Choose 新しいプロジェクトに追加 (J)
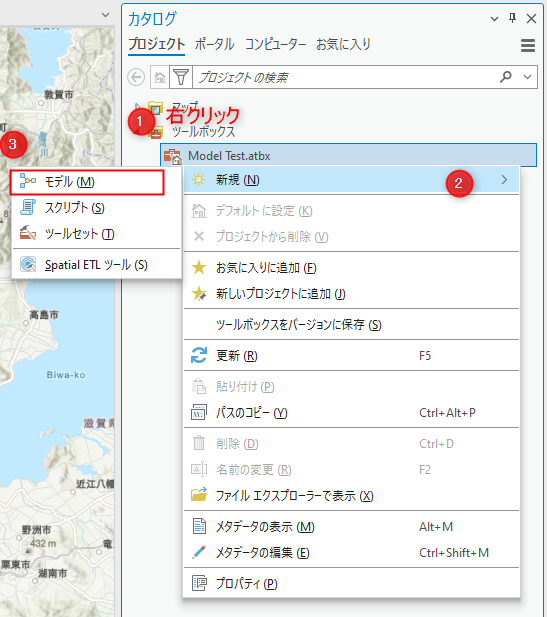 click(x=351, y=294)
